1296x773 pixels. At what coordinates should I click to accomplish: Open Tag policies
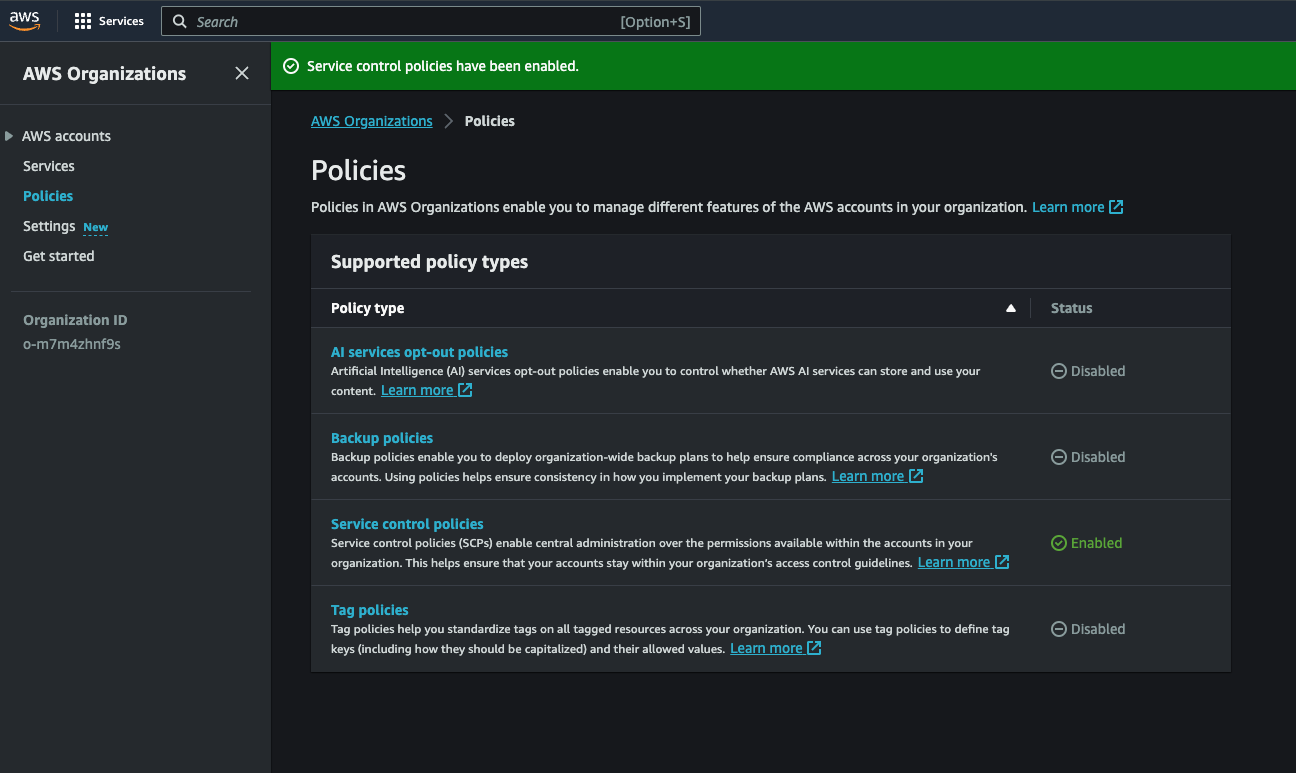[370, 610]
